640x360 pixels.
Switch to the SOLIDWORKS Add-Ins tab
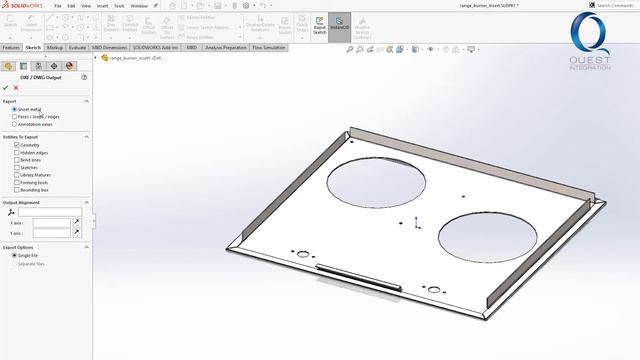click(x=156, y=48)
